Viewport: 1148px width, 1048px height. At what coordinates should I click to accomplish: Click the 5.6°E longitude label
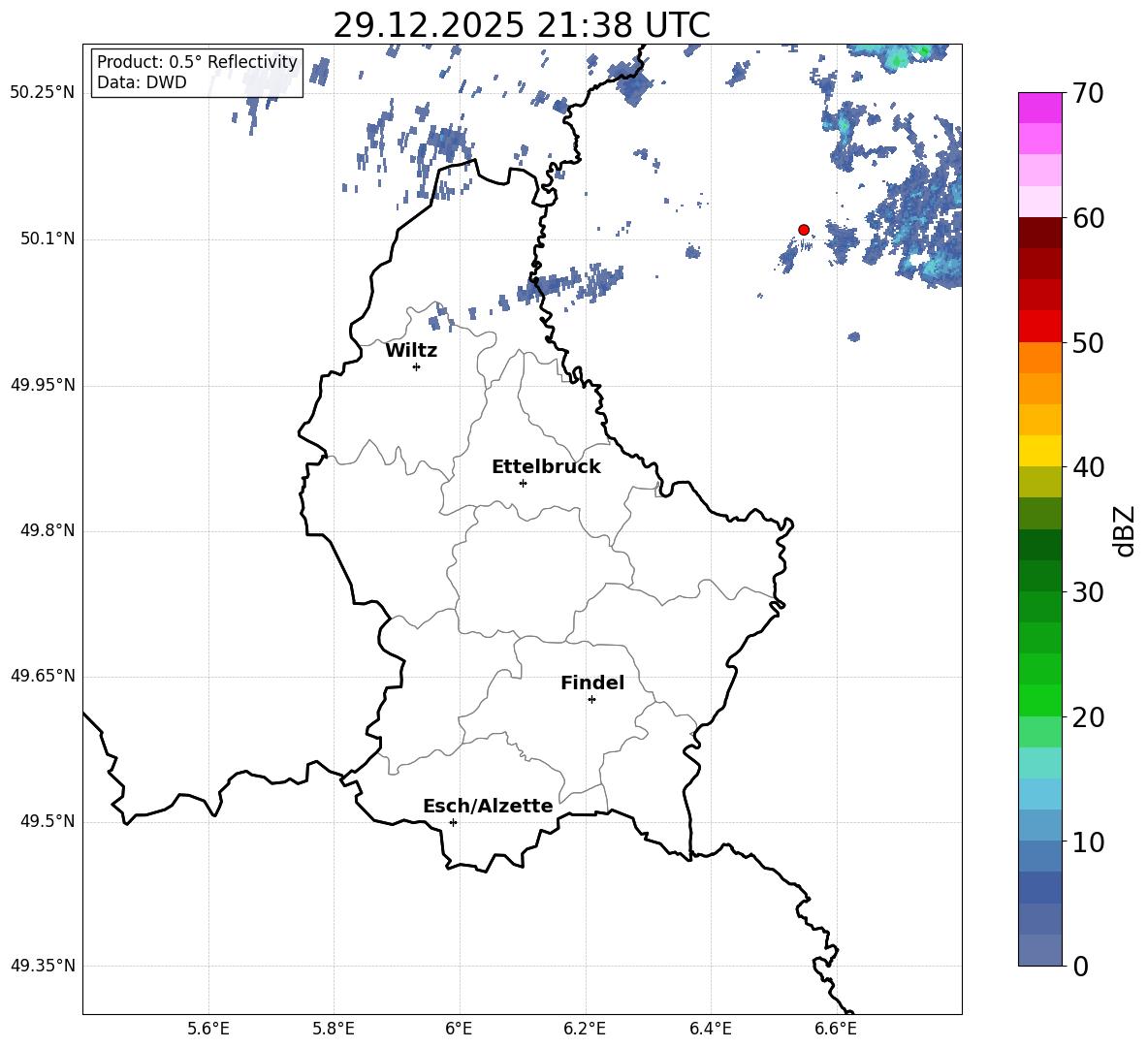coord(208,1029)
